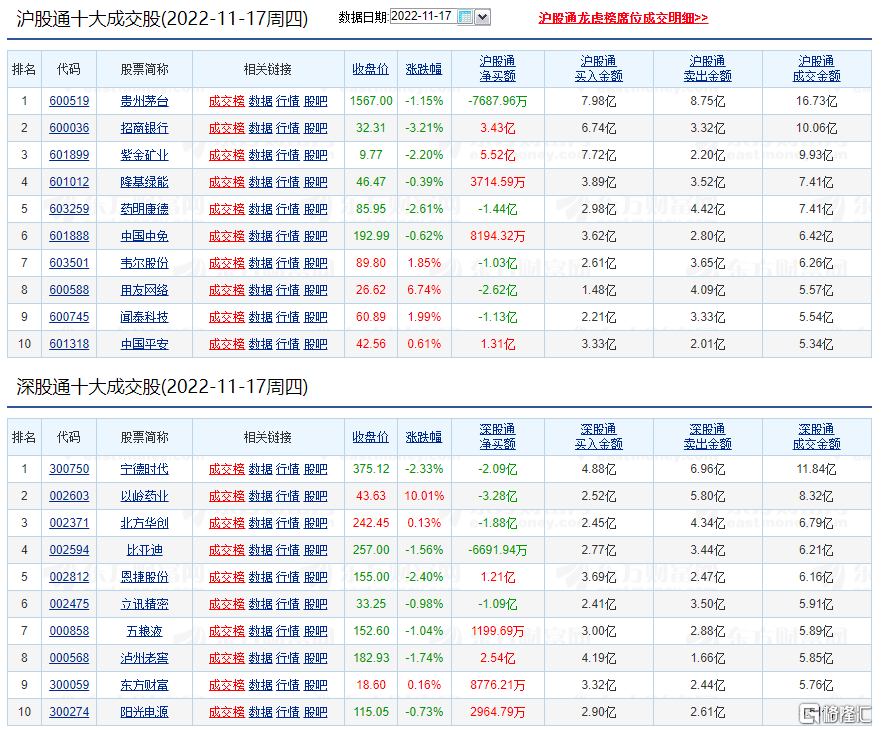Open 沪股通龙虎榜席位成交明细 link
This screenshot has height=732, width=879.
tap(623, 18)
